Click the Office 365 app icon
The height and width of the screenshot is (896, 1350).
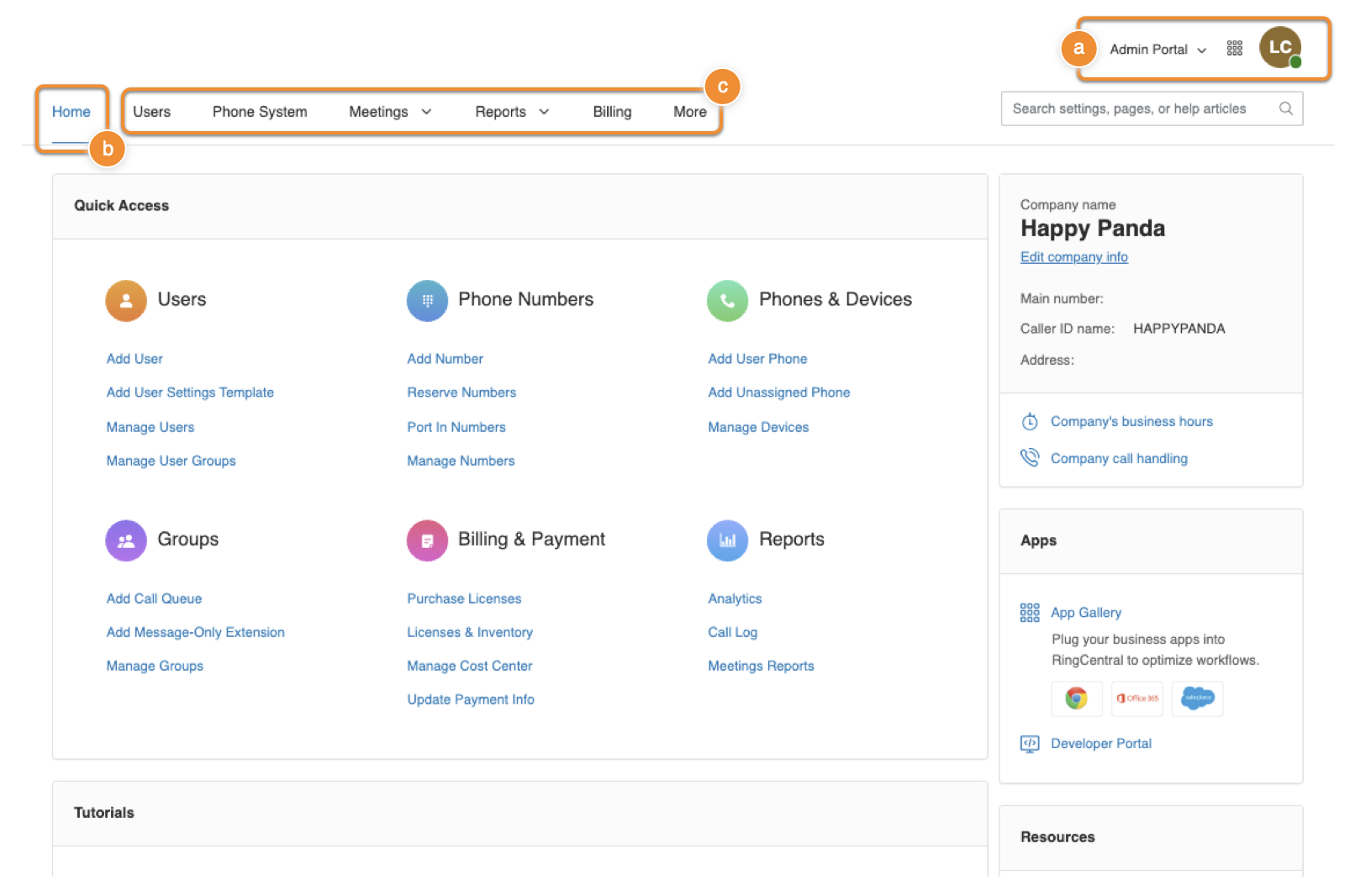click(1136, 698)
